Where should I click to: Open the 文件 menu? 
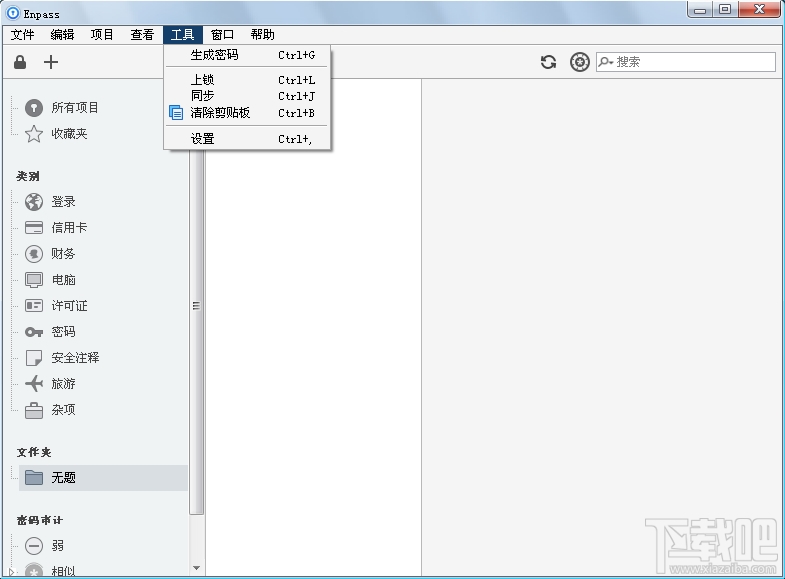23,35
